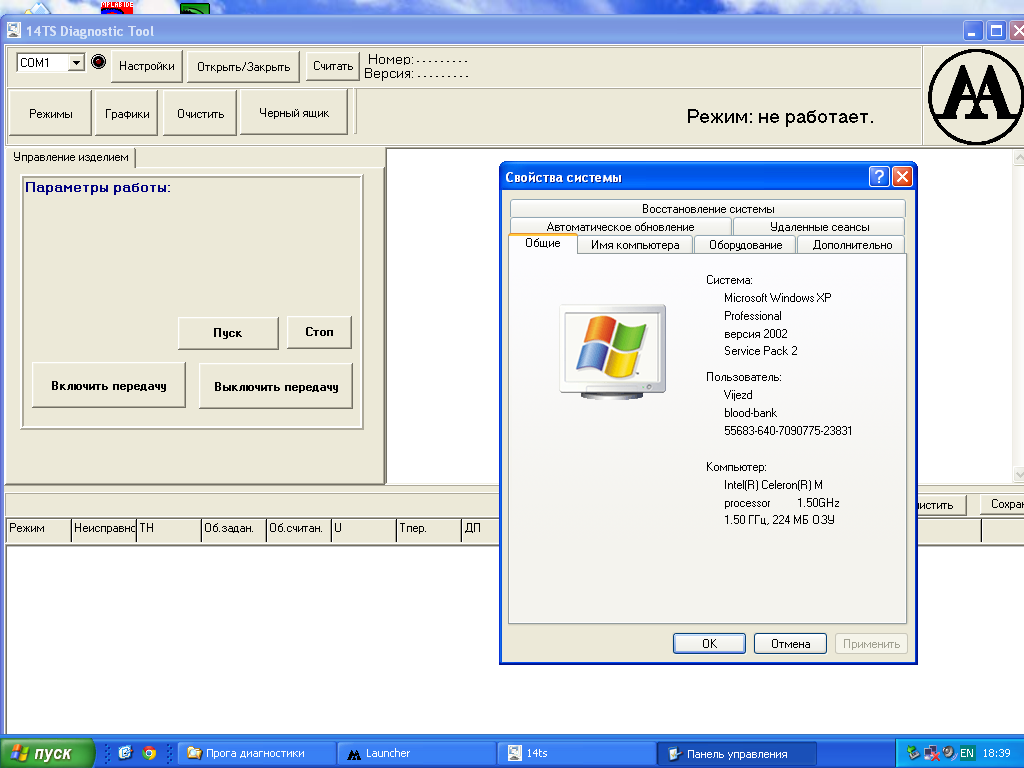Viewport: 1024px width, 768px height.
Task: Click Включить передачу
Action: (x=109, y=385)
